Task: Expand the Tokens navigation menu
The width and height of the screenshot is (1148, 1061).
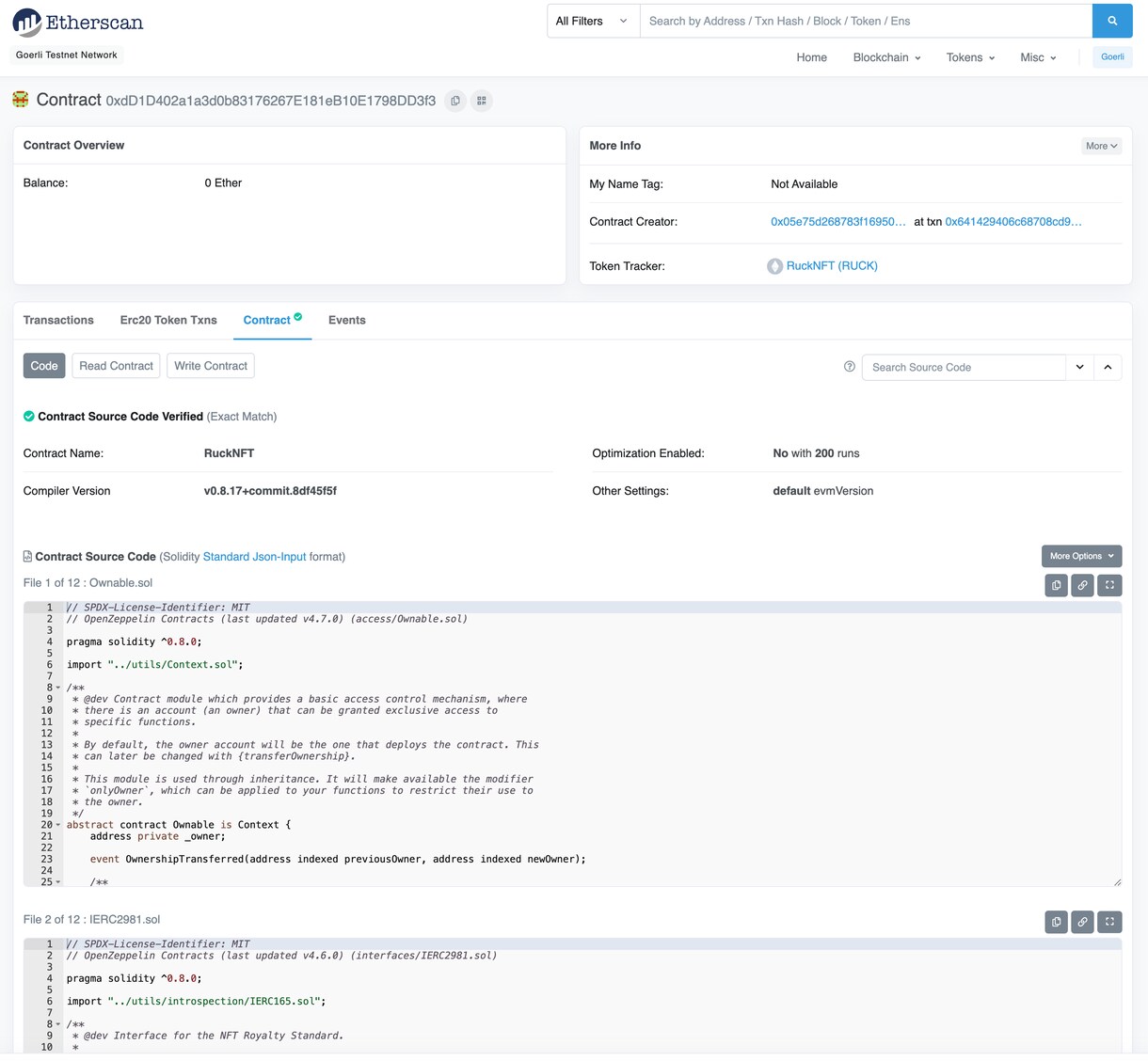Action: pyautogui.click(x=970, y=57)
